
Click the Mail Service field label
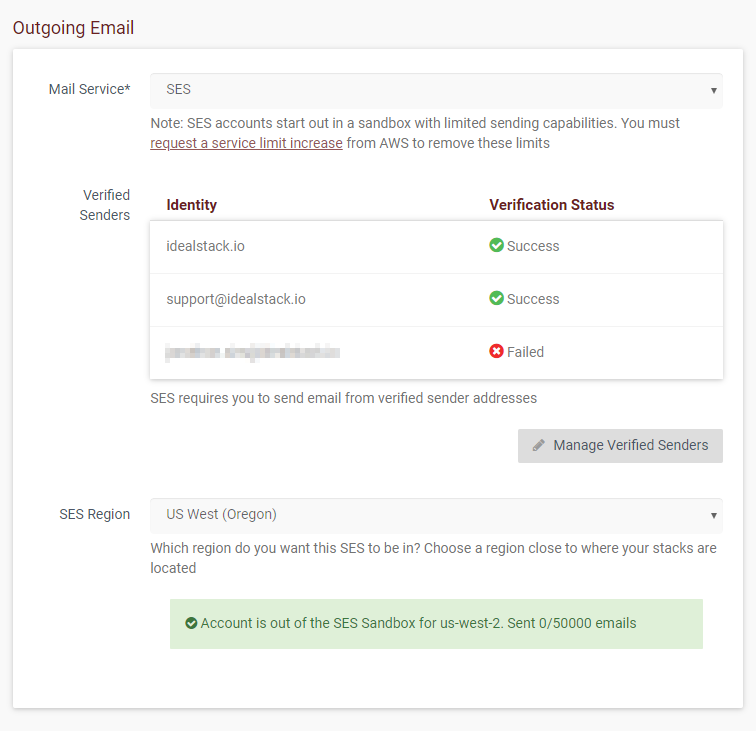(x=89, y=90)
